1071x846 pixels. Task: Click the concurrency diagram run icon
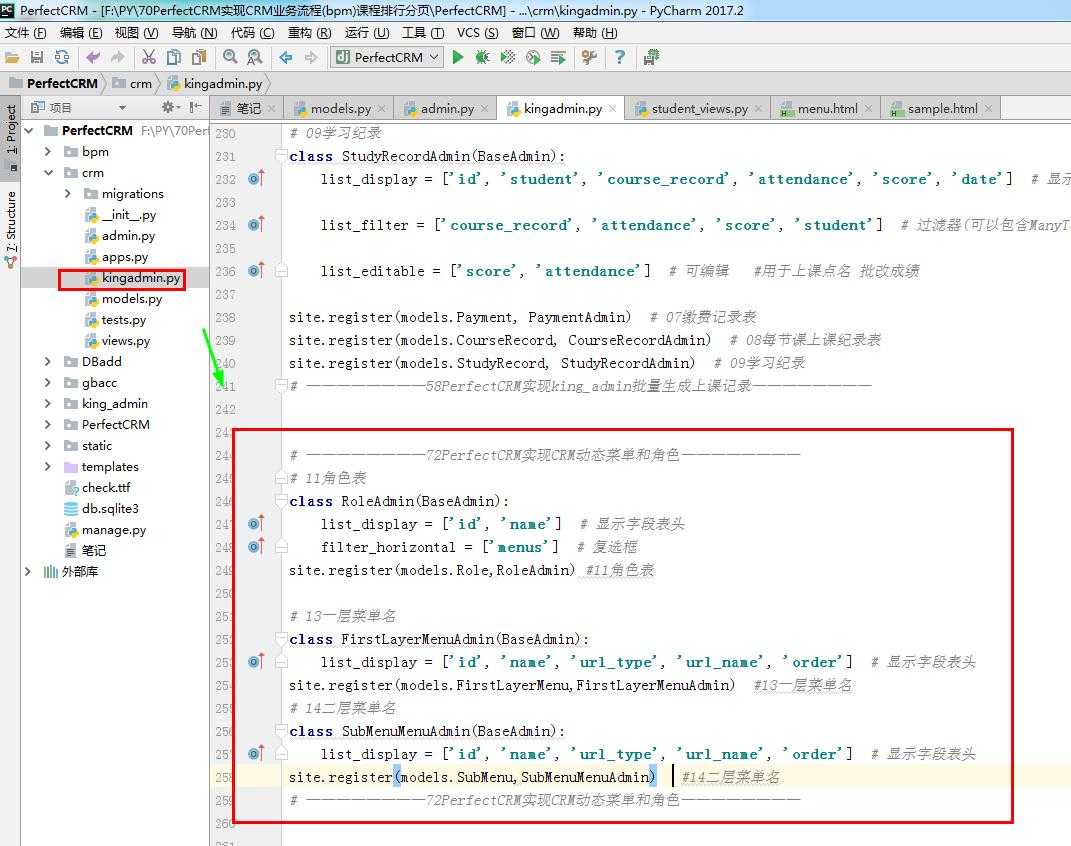click(558, 57)
